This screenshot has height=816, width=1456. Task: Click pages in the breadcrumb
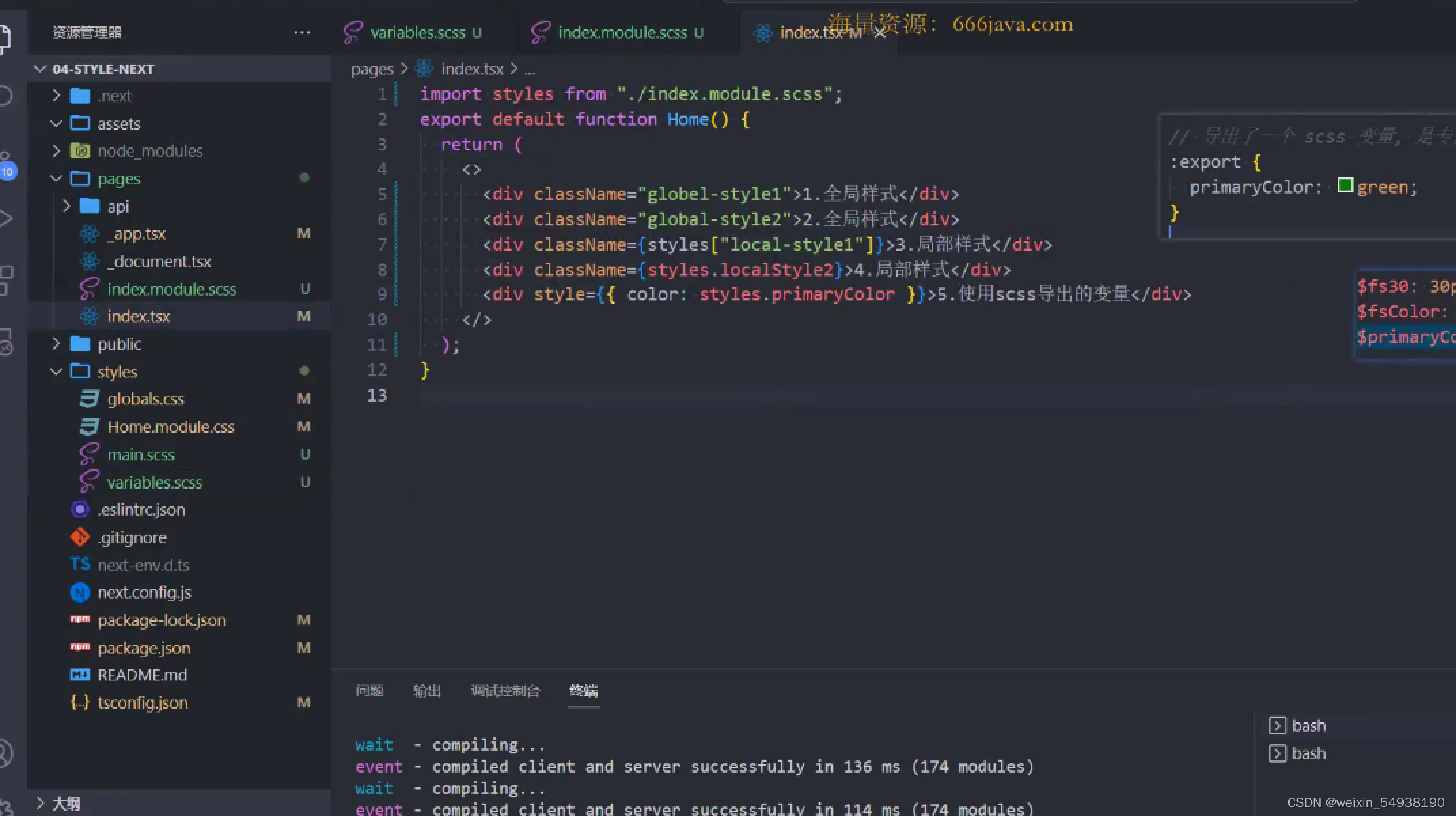pyautogui.click(x=372, y=69)
